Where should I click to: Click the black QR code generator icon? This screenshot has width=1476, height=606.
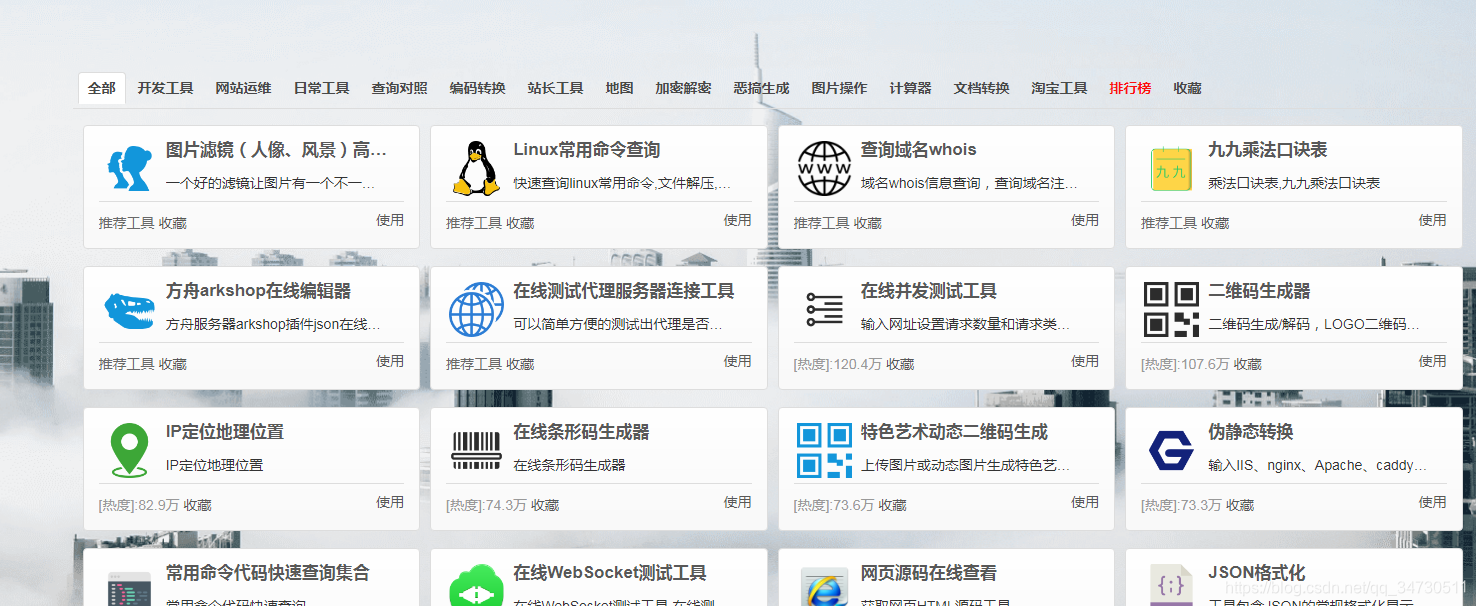point(1171,309)
